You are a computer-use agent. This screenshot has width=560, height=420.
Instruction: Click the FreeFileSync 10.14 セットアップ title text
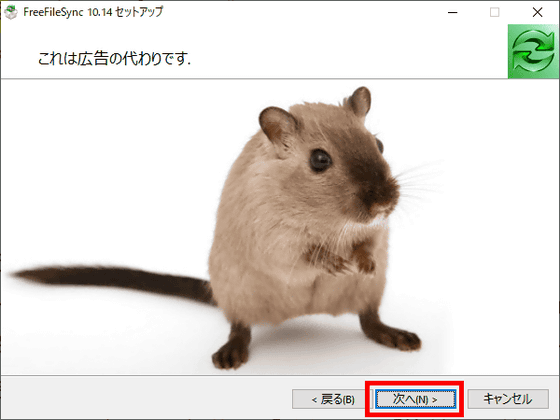click(x=93, y=12)
